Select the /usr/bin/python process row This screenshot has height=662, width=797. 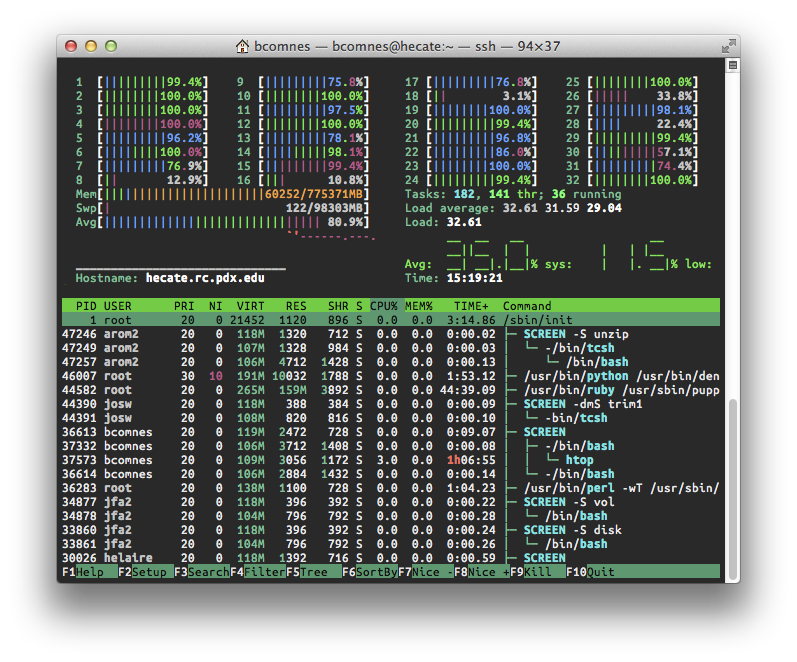[391, 376]
